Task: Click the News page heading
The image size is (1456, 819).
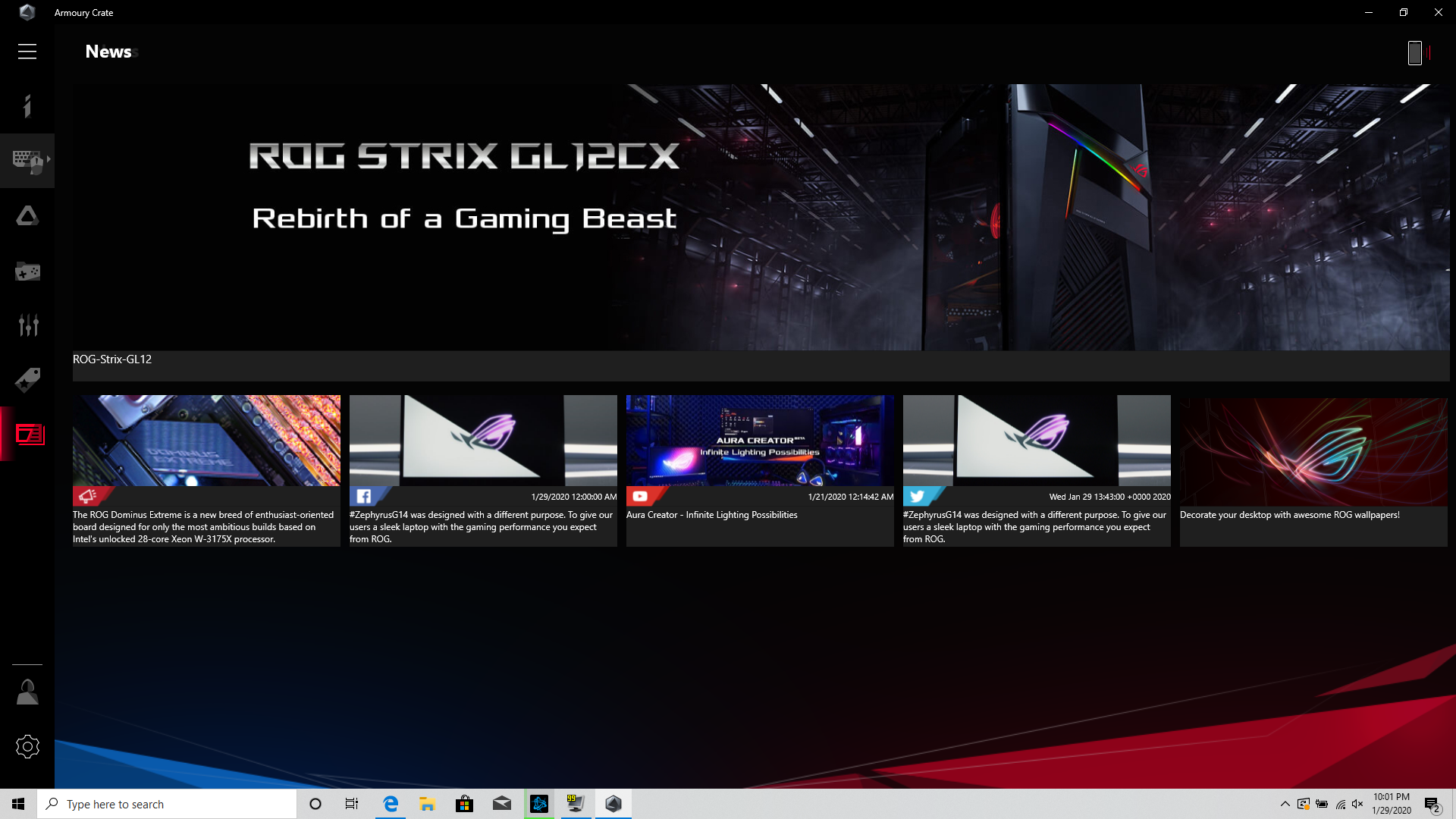Action: point(108,52)
